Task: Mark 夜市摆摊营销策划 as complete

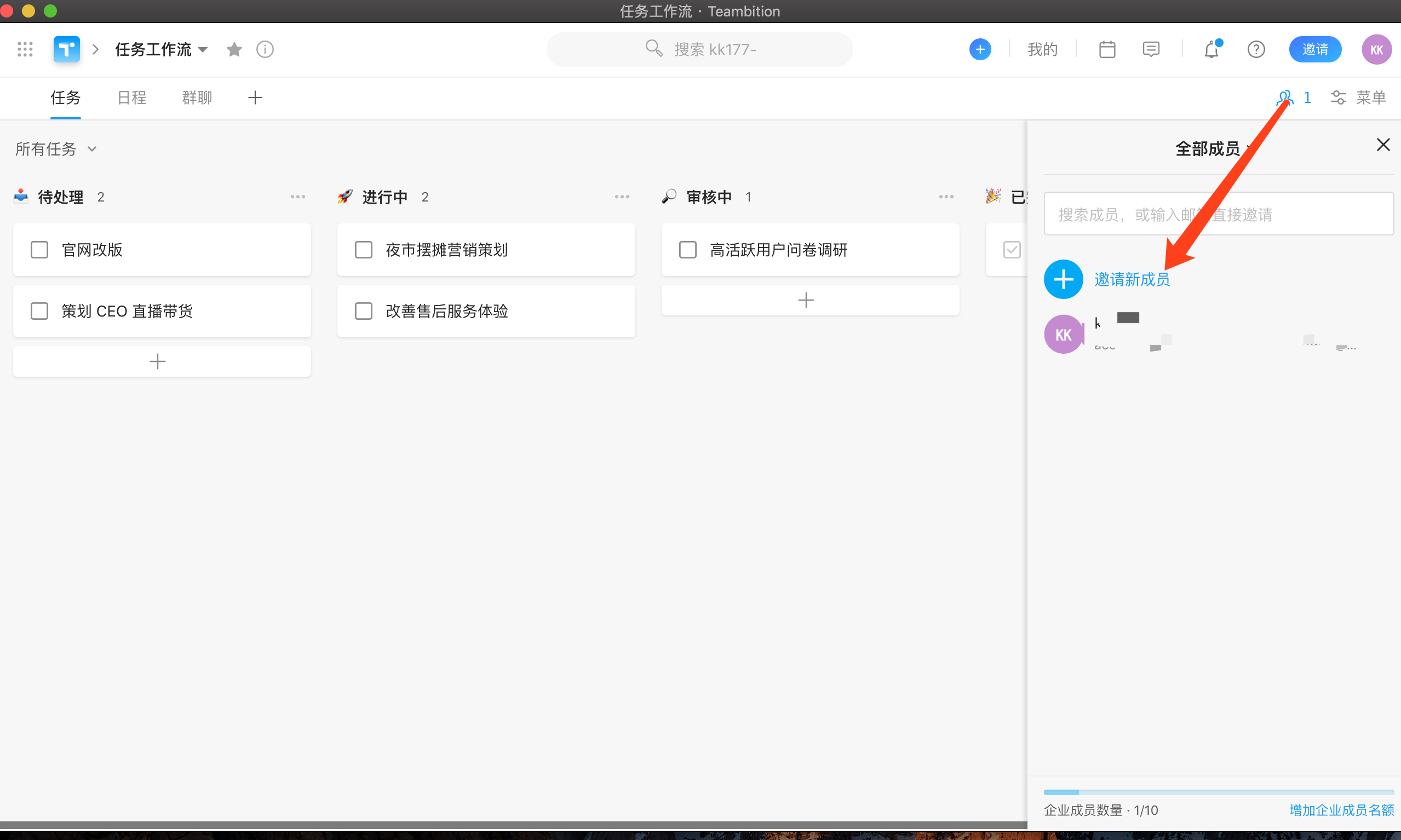Action: coord(364,250)
